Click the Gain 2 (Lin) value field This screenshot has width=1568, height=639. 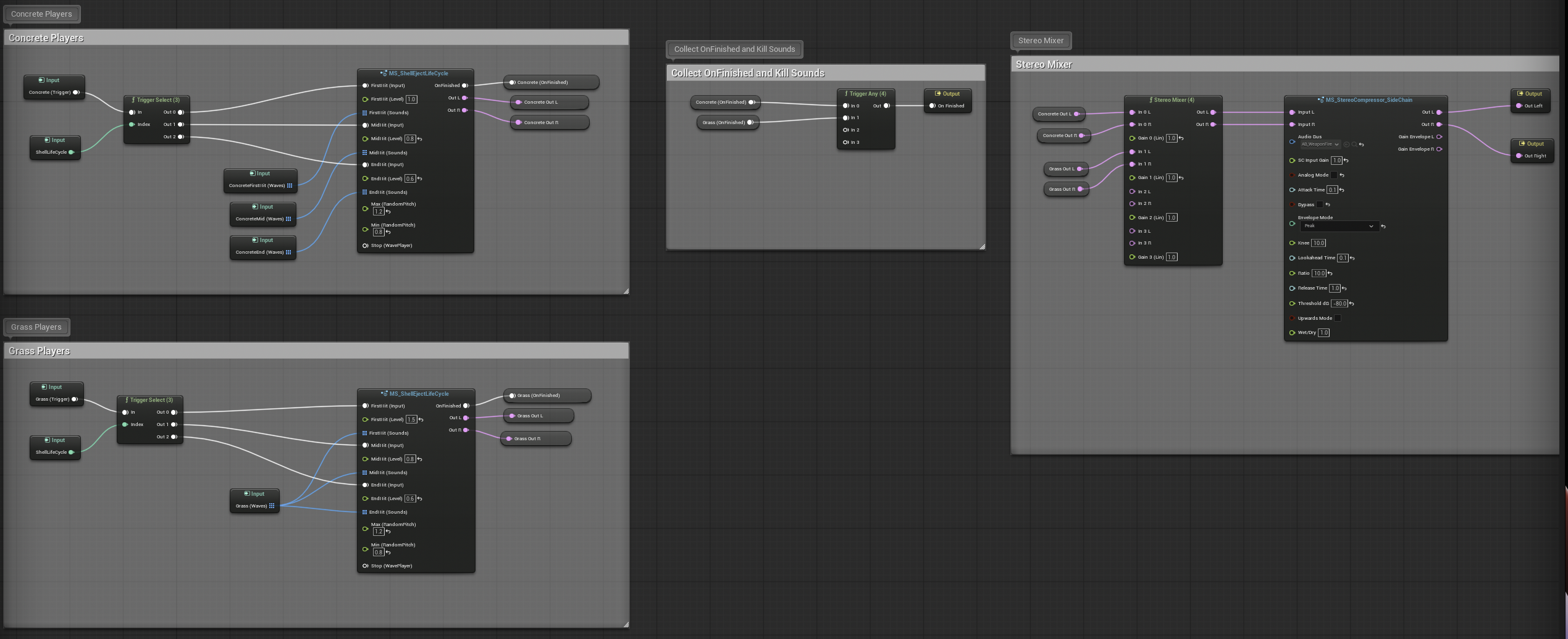pos(1172,218)
